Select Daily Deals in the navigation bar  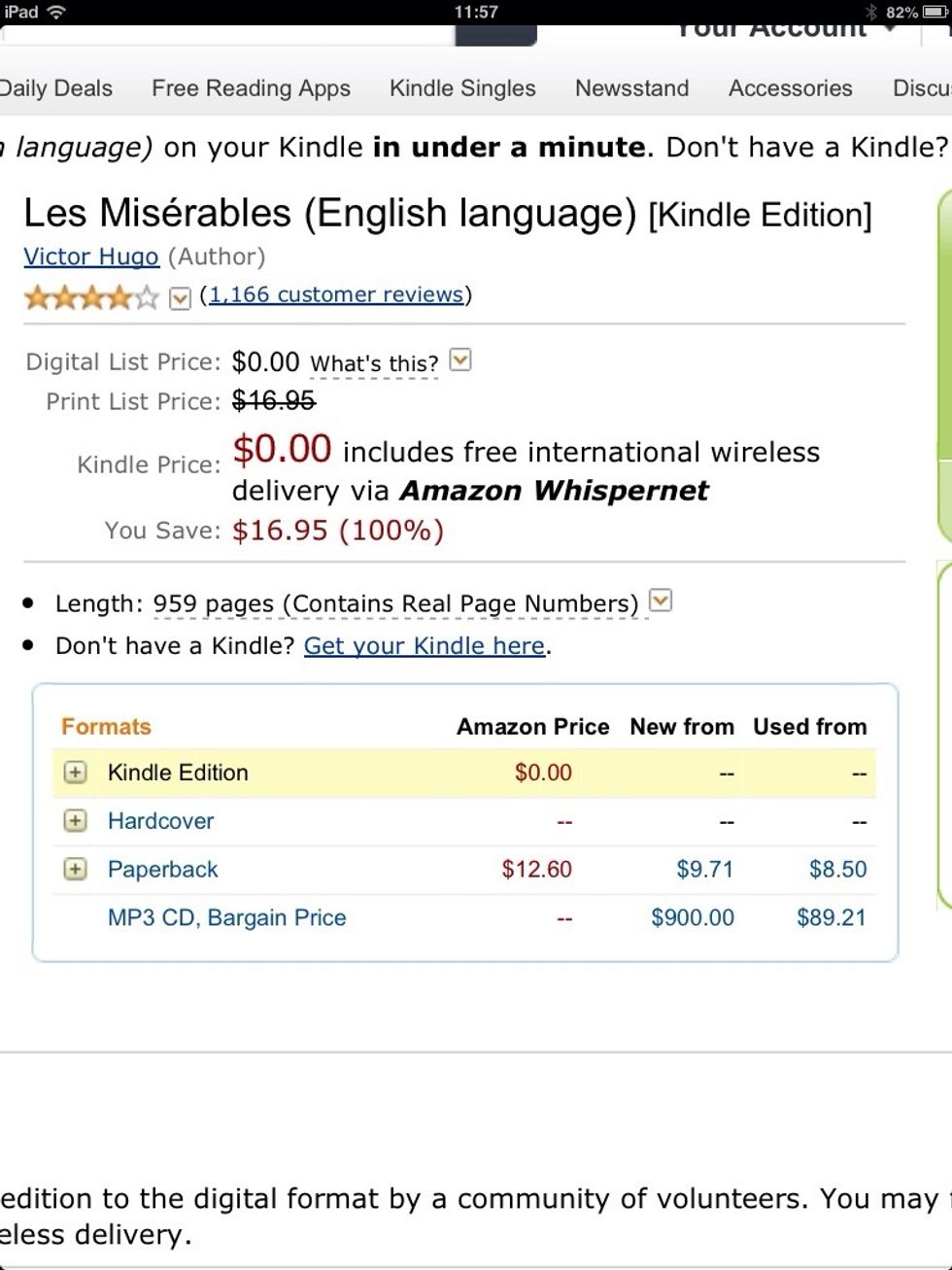(x=56, y=87)
